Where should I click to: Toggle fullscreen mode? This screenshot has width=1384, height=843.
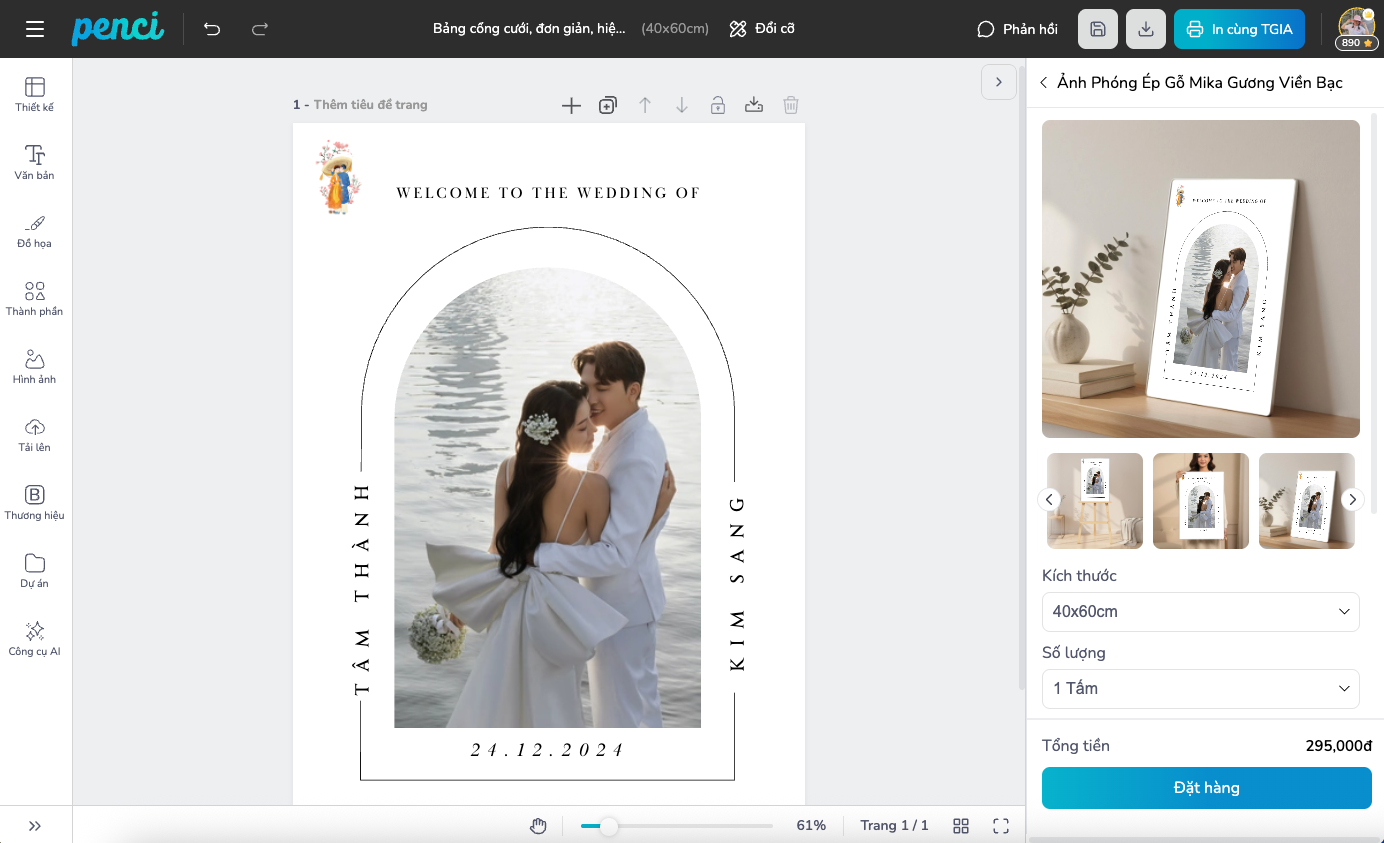tap(1001, 825)
